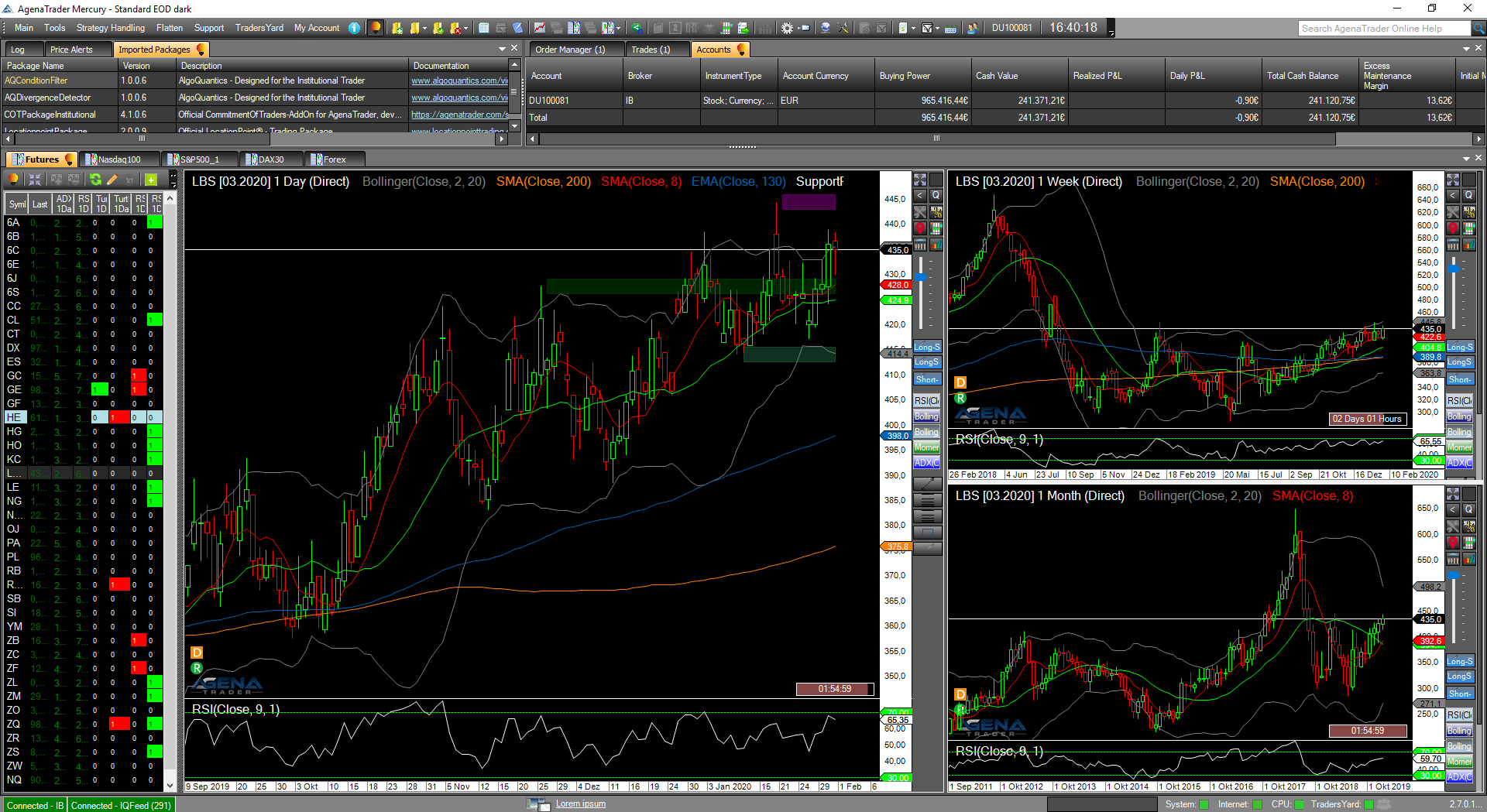Screen dimensions: 1487x812
Task: Click the user accounts icon in toolbar
Action: pyautogui.click(x=973, y=28)
